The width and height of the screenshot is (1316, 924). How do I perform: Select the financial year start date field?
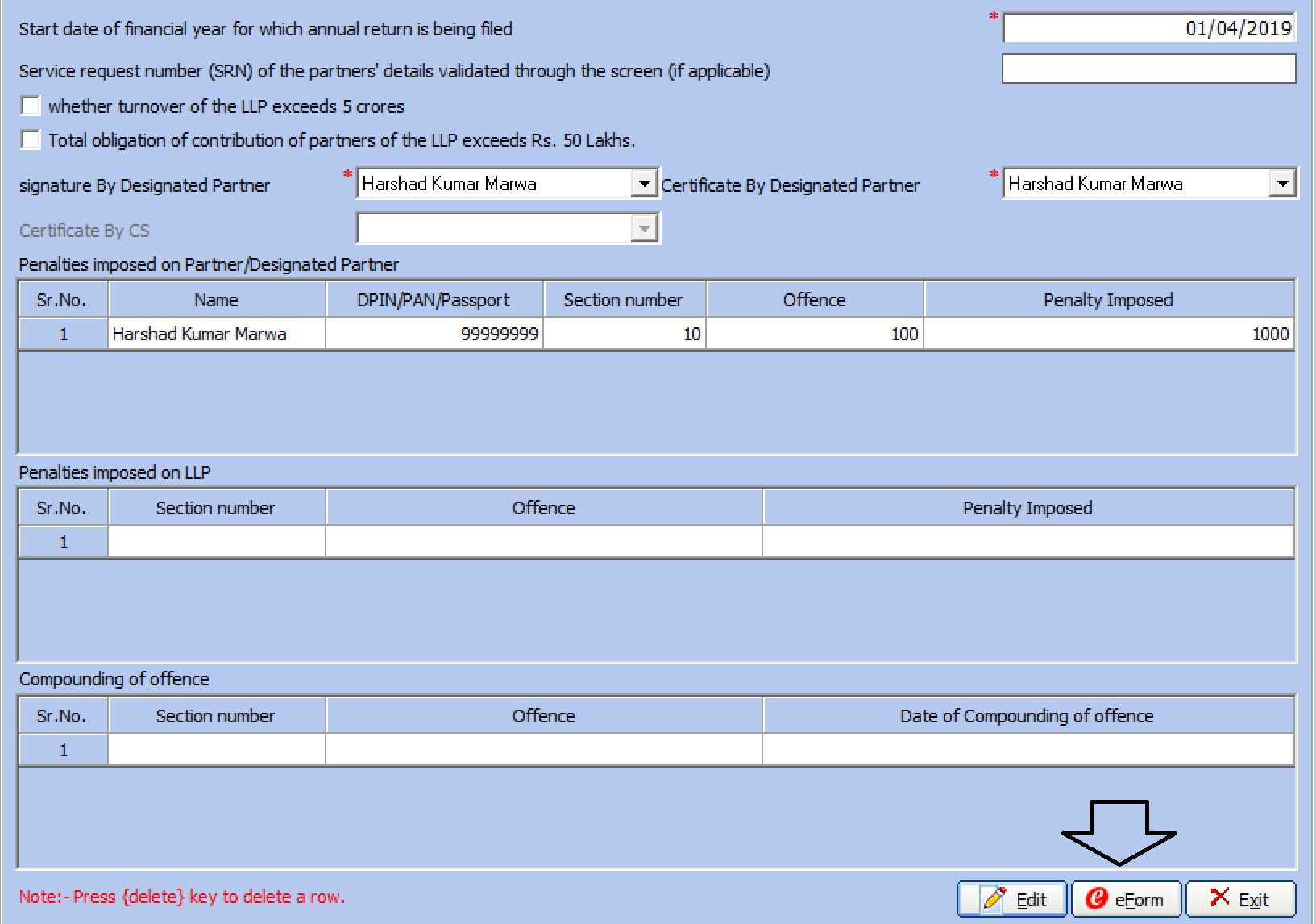point(1149,28)
